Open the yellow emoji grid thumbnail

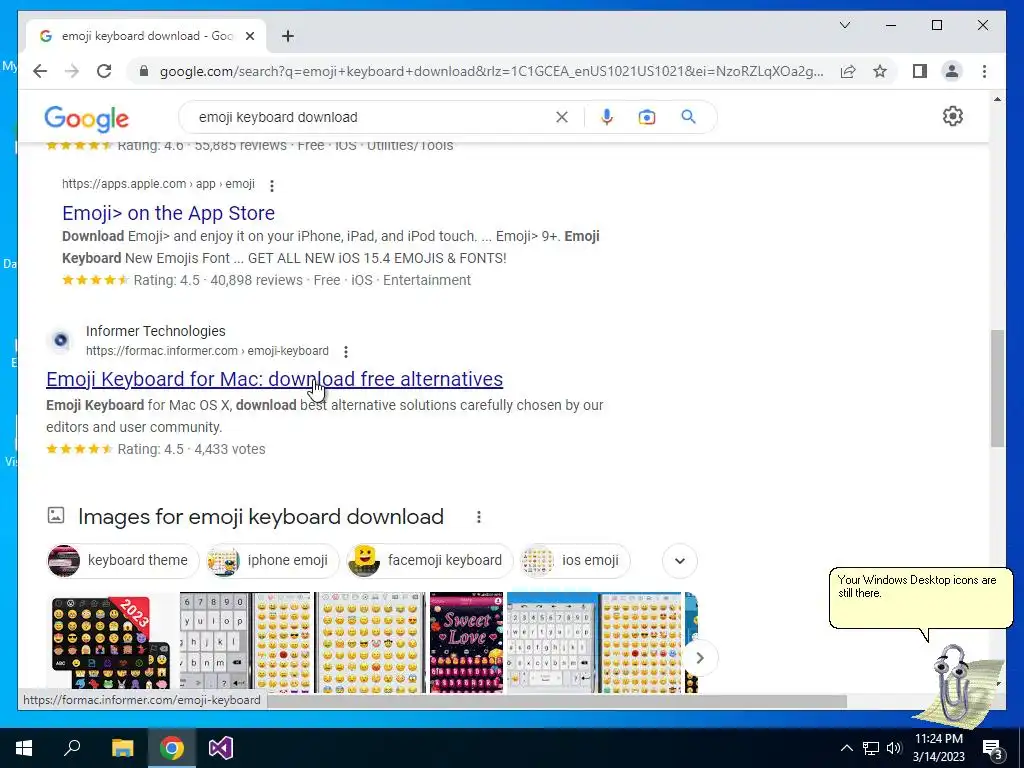tap(370, 643)
